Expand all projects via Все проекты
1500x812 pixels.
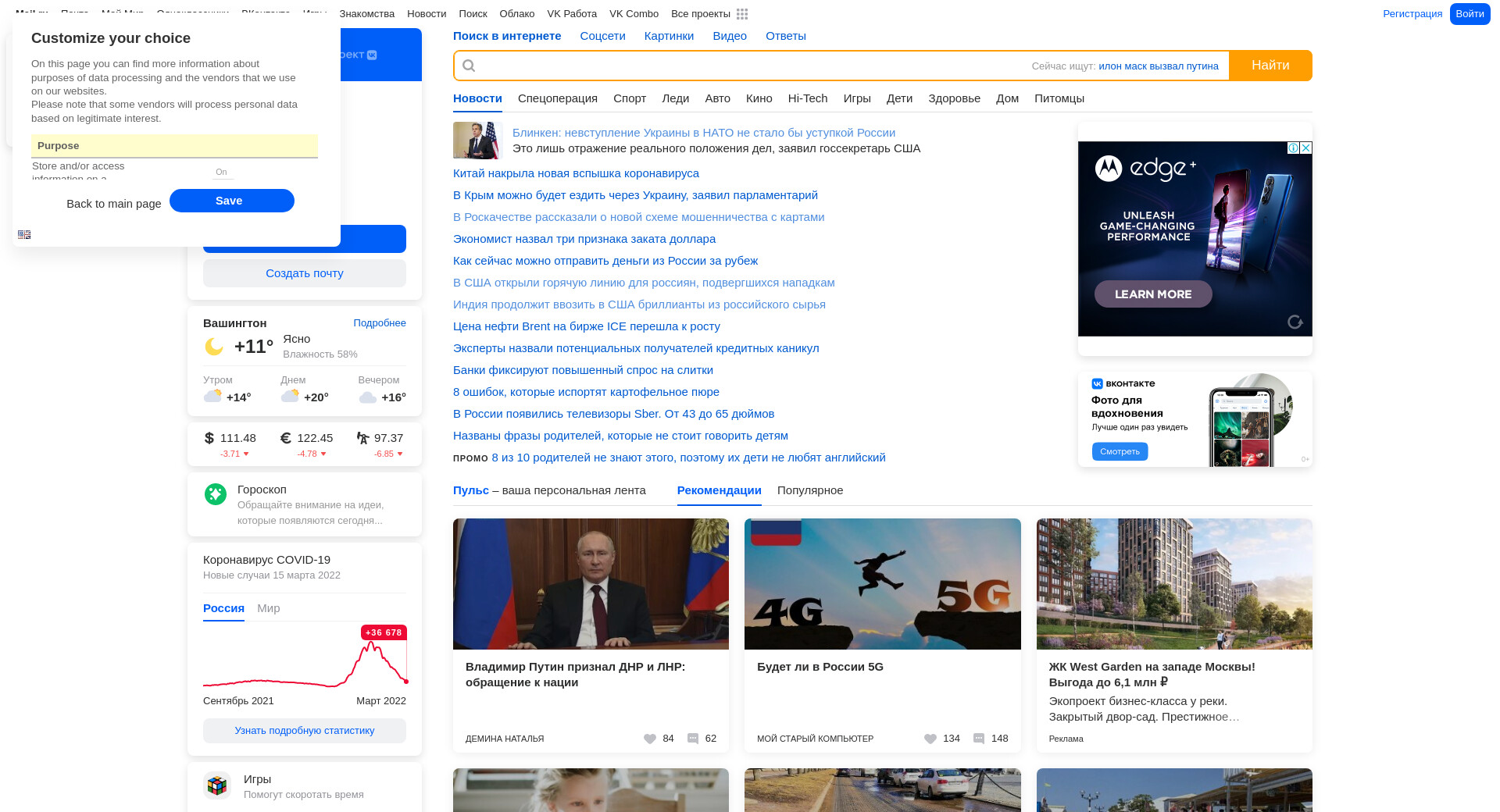click(x=701, y=14)
